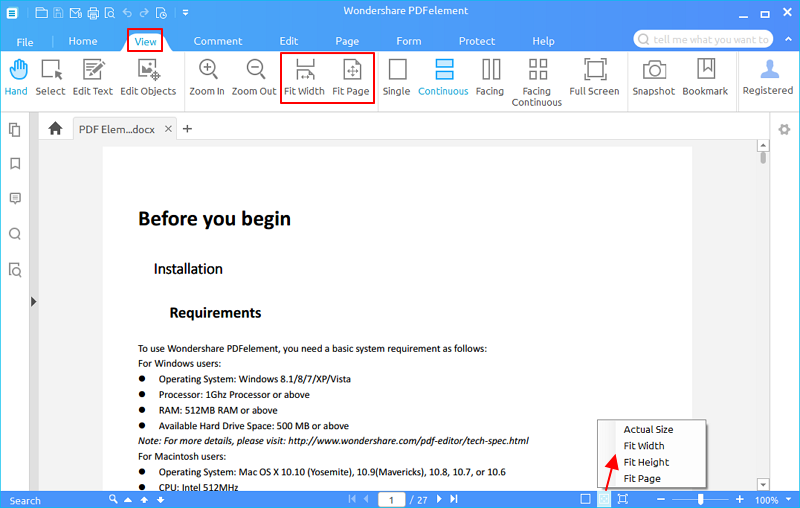Screen dimensions: 800x508
Task: Take a Snapshot of the page
Action: pyautogui.click(x=654, y=77)
